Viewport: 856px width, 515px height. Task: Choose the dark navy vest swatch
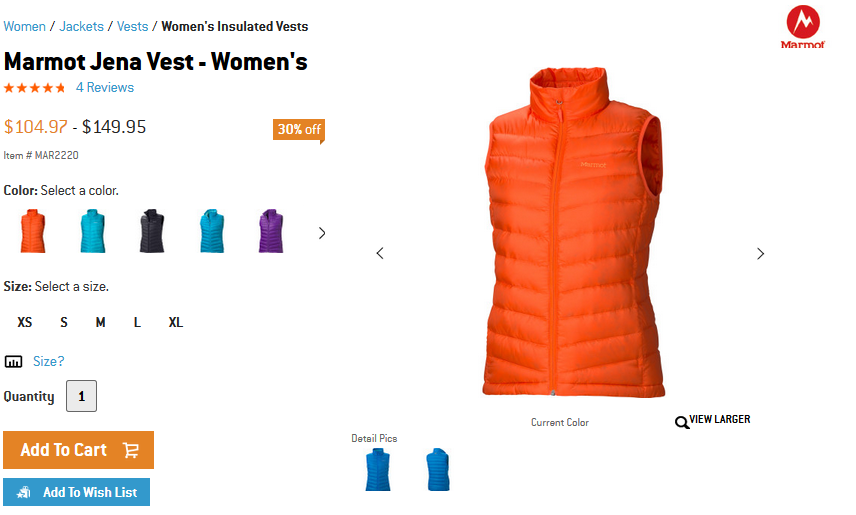tap(152, 231)
